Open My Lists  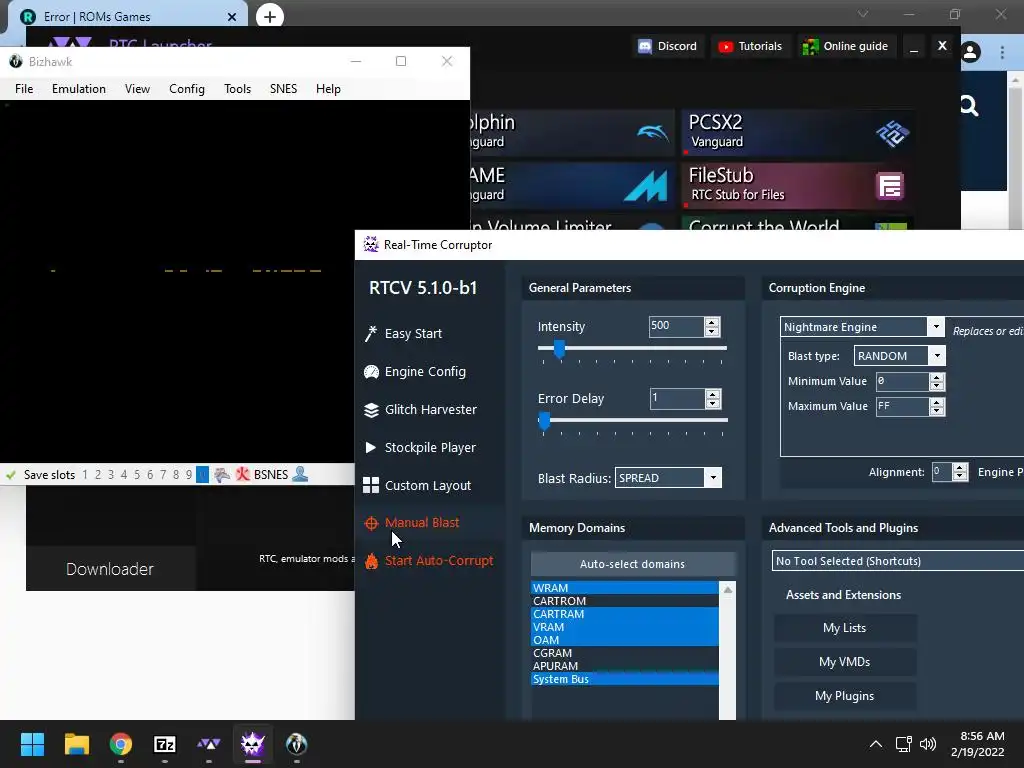point(844,628)
